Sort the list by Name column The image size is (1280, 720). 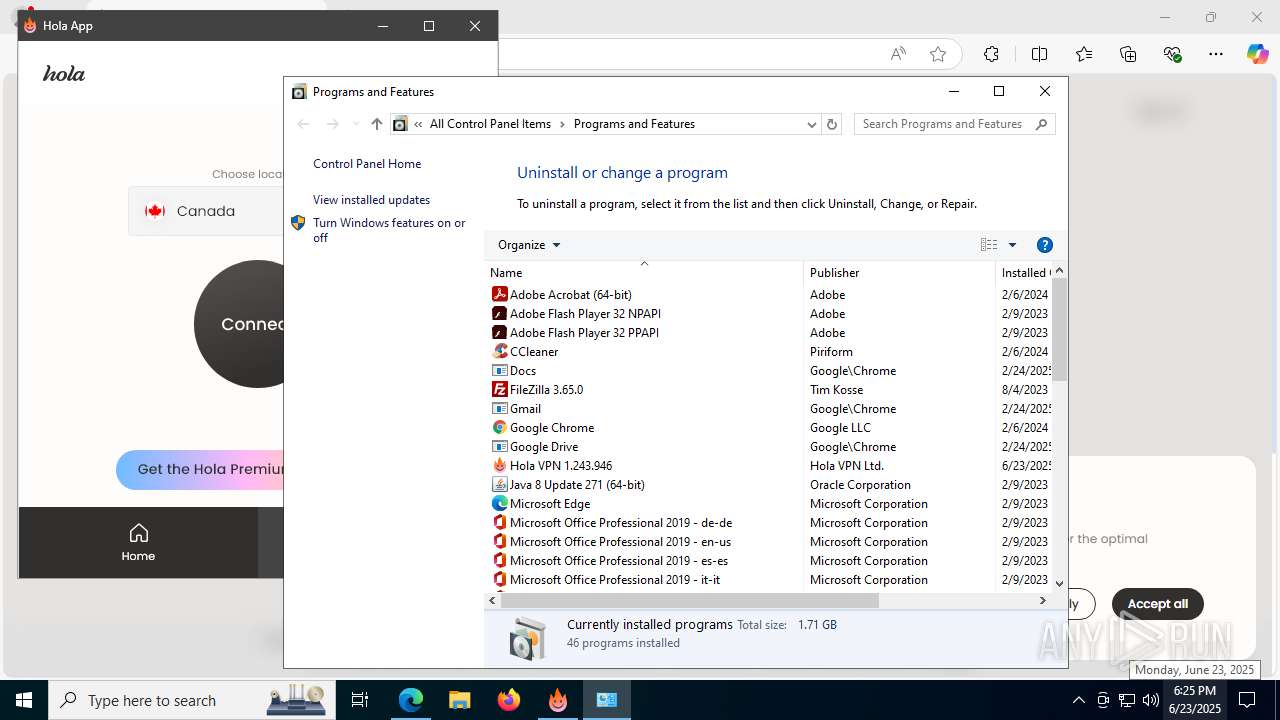[x=645, y=272]
